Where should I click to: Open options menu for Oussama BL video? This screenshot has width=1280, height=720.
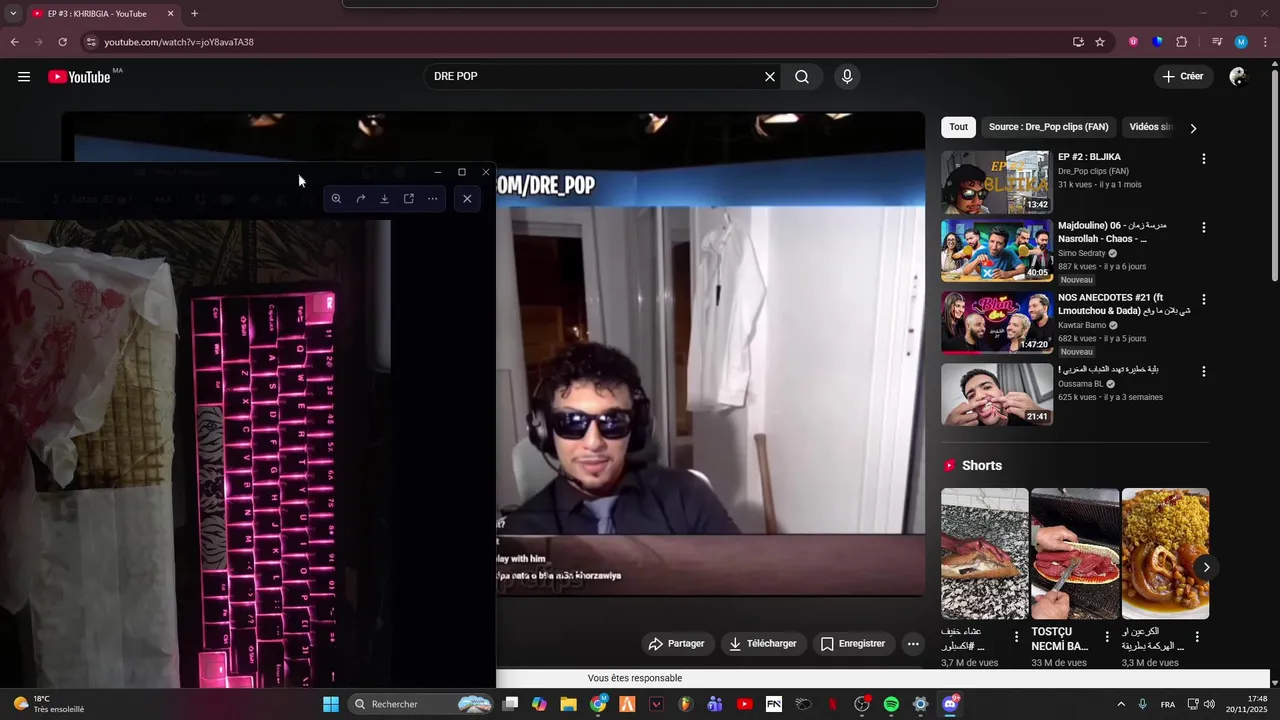pos(1203,371)
